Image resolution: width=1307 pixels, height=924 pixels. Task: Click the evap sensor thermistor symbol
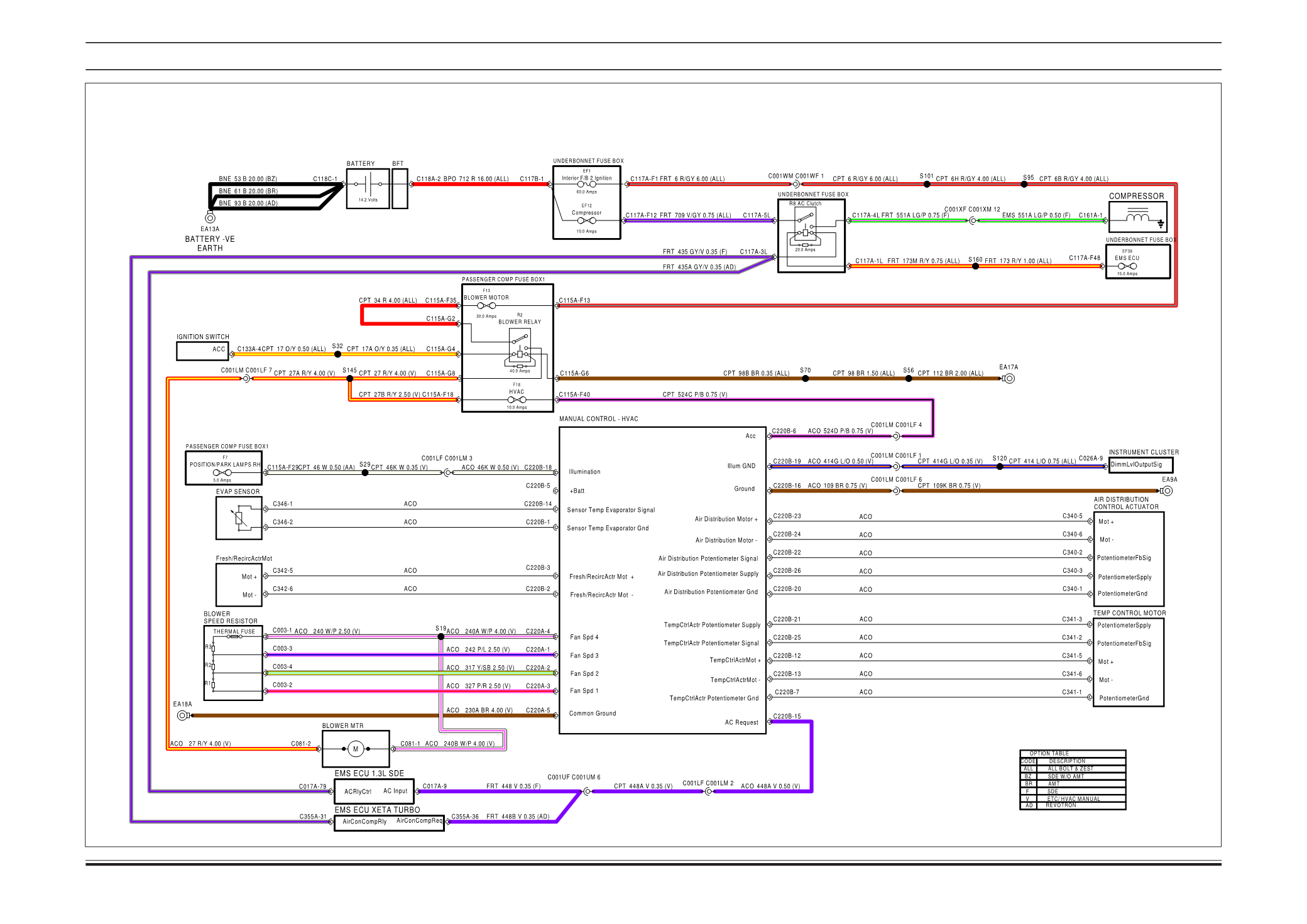pyautogui.click(x=239, y=518)
